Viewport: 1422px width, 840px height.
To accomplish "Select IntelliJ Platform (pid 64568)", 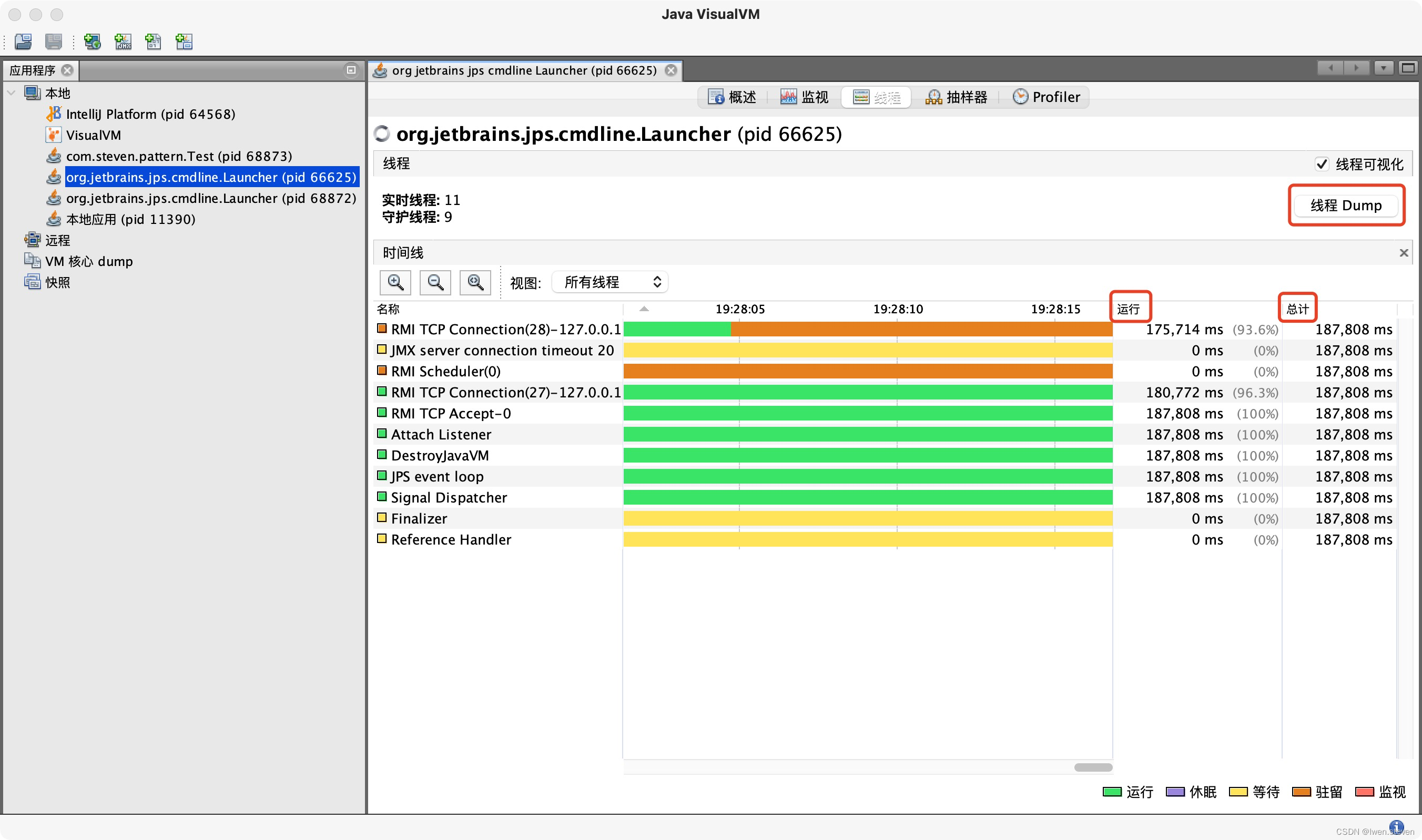I will coord(150,114).
